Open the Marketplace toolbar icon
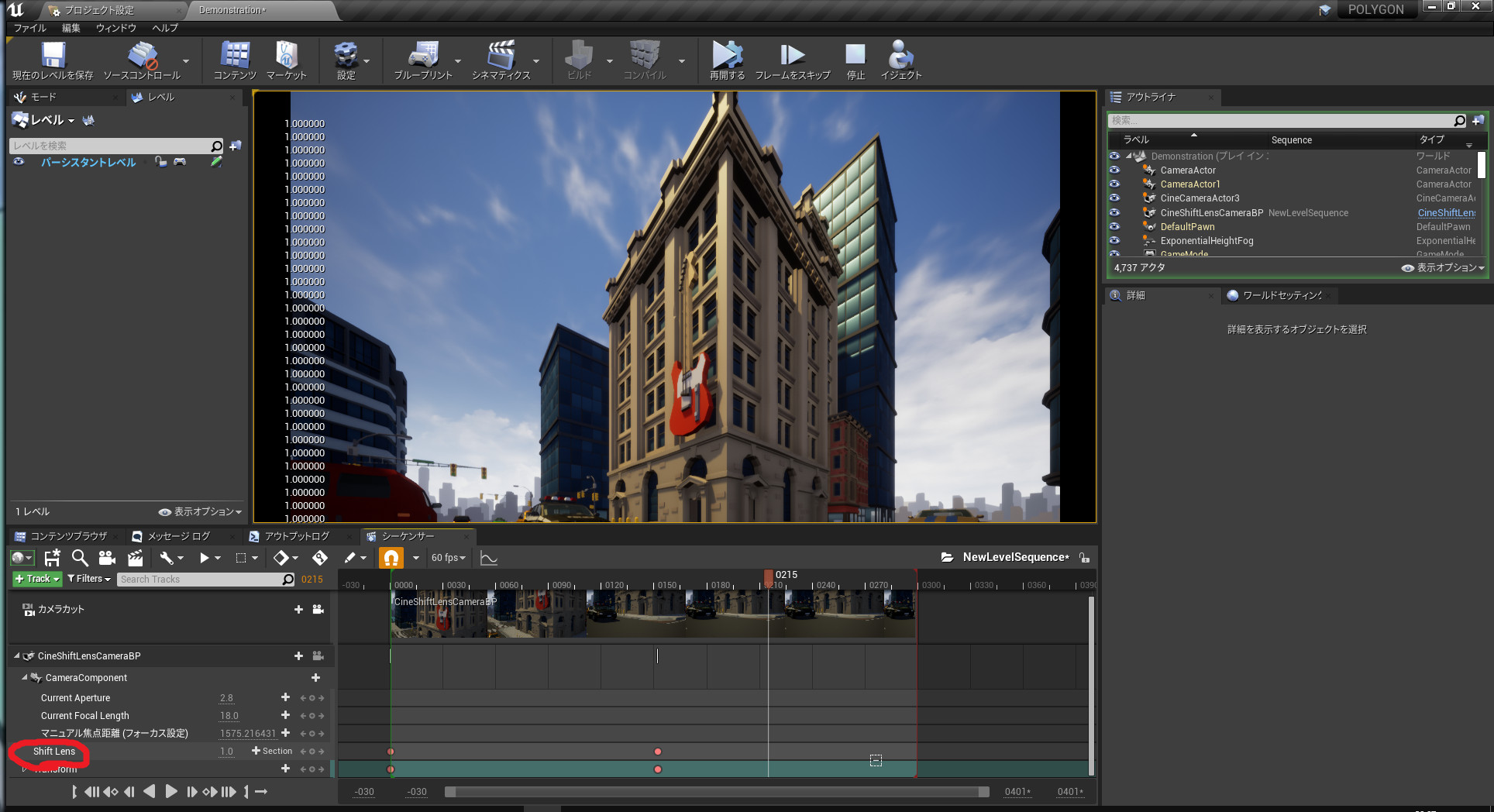1494x812 pixels. (286, 56)
